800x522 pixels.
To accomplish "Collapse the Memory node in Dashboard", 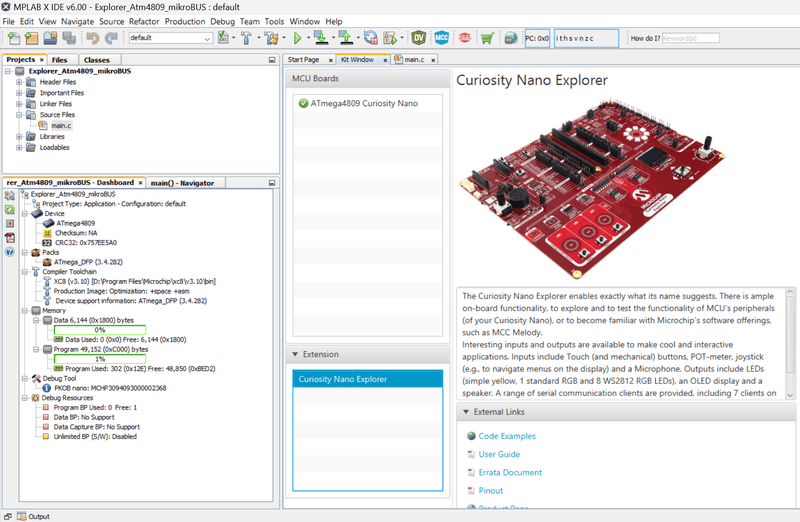I will pos(24,310).
